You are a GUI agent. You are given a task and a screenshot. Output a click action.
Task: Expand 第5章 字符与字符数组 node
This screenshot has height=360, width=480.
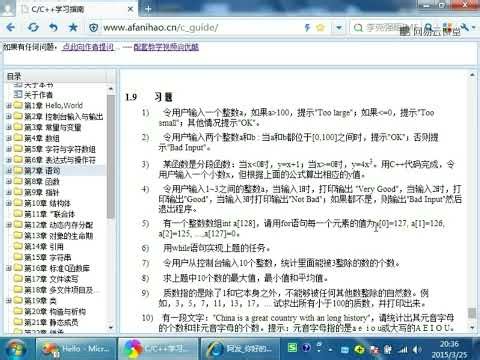click(x=9, y=149)
